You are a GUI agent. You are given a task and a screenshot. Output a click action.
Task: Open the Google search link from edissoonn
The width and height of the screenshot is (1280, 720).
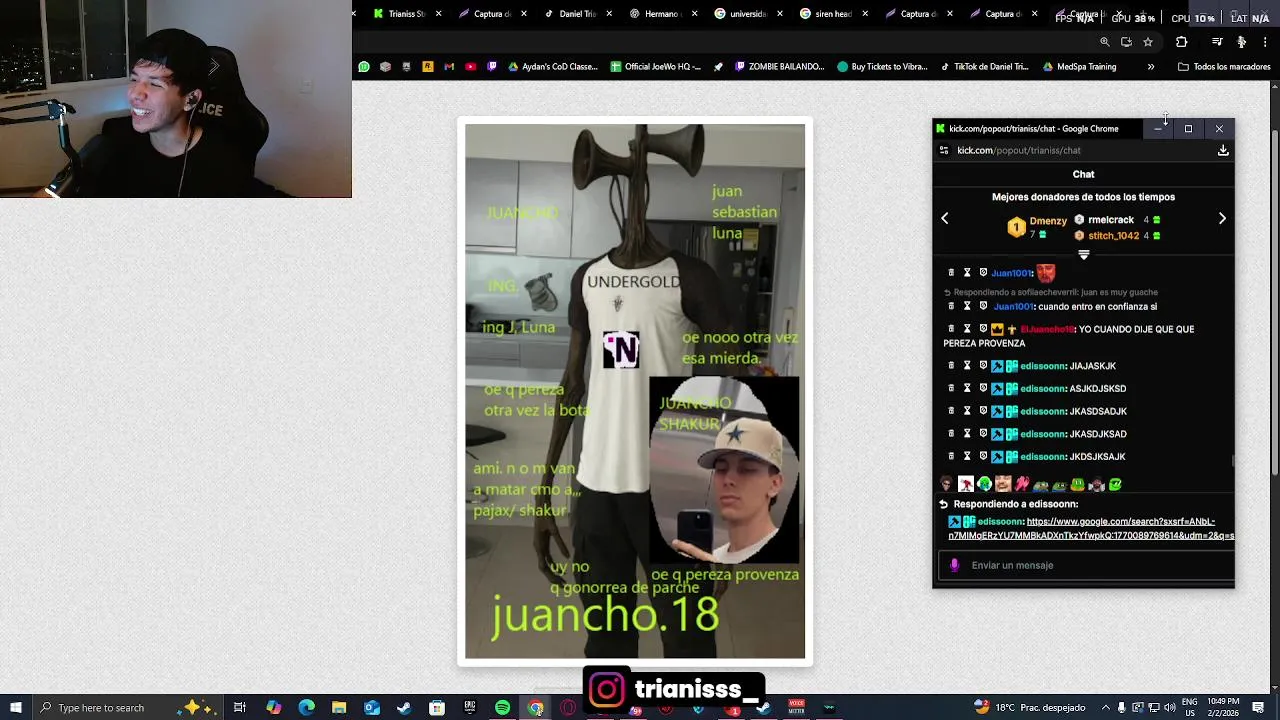1092,529
